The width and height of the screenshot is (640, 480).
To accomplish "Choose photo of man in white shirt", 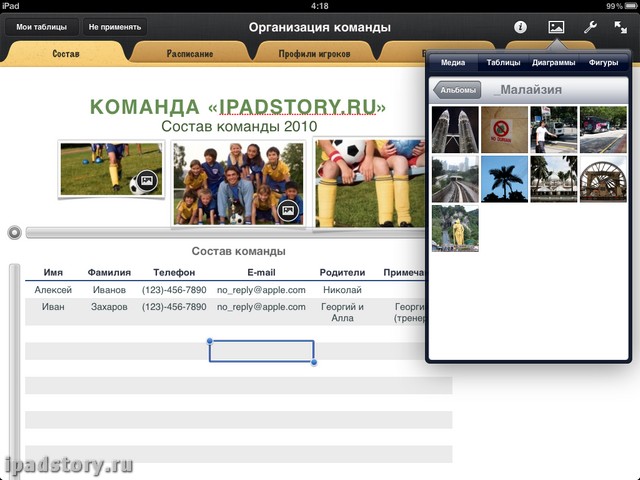I will pyautogui.click(x=554, y=130).
